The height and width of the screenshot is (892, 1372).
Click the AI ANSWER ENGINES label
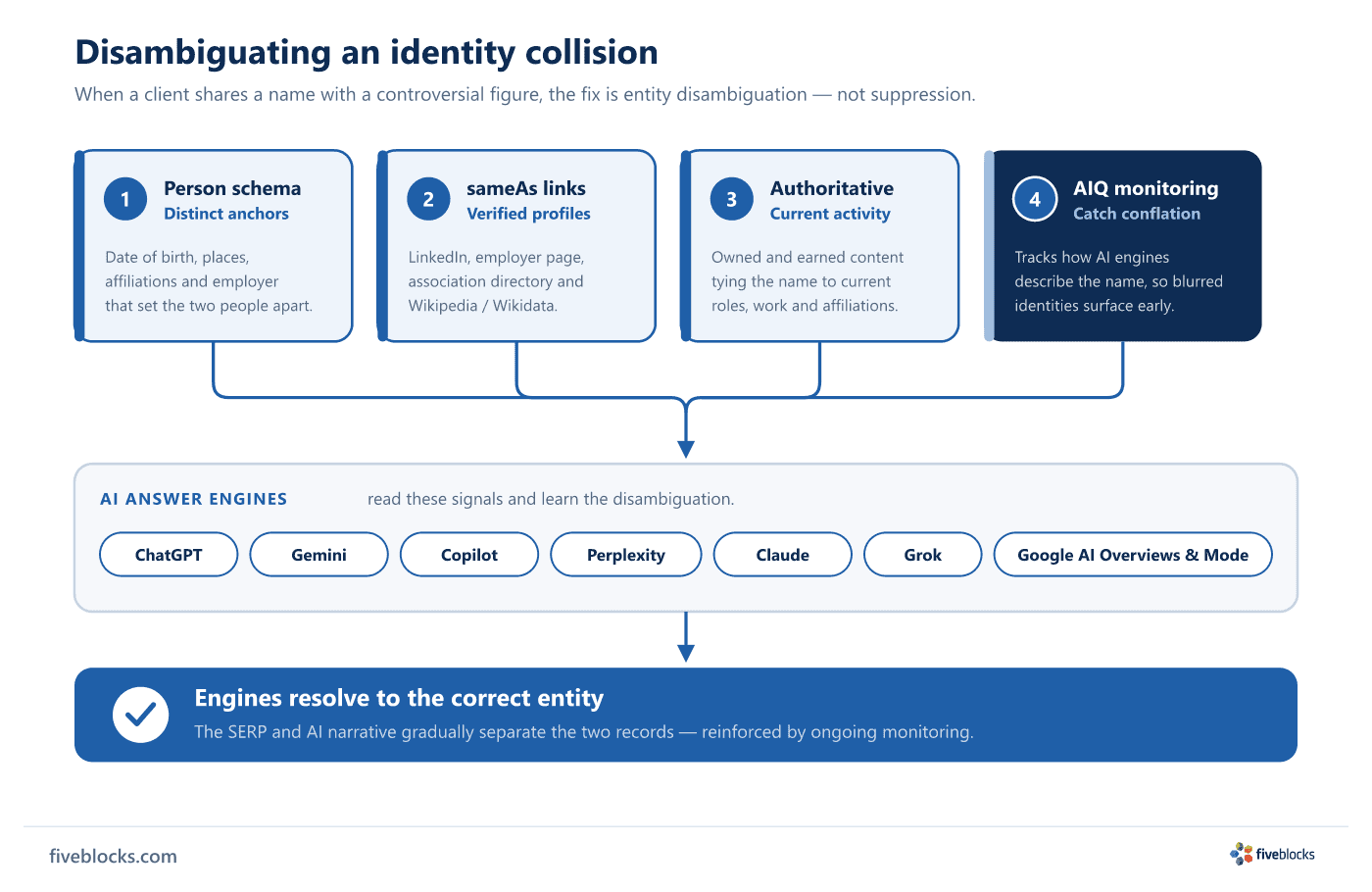point(194,499)
